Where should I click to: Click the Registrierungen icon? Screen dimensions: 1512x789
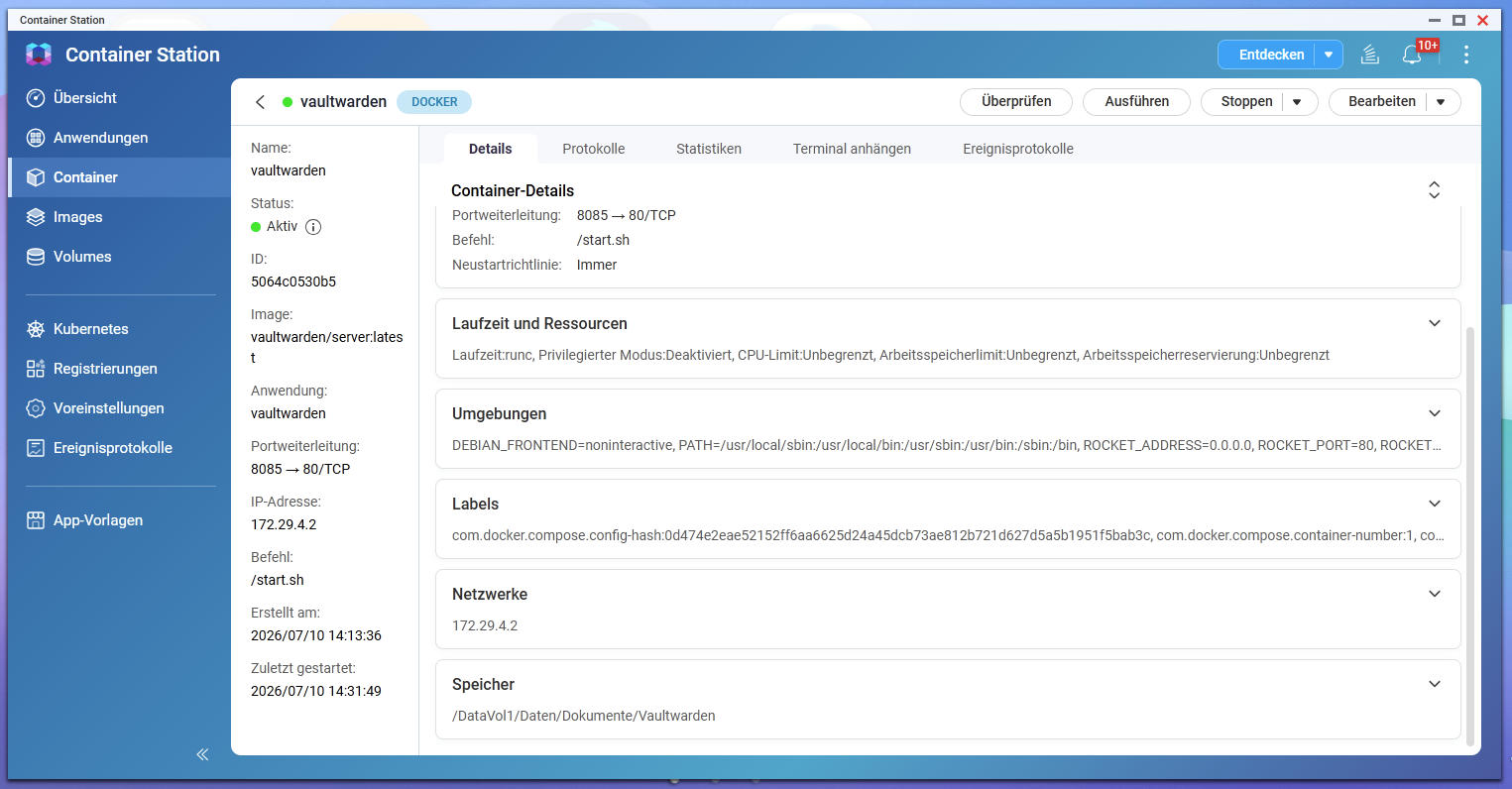pyautogui.click(x=36, y=369)
